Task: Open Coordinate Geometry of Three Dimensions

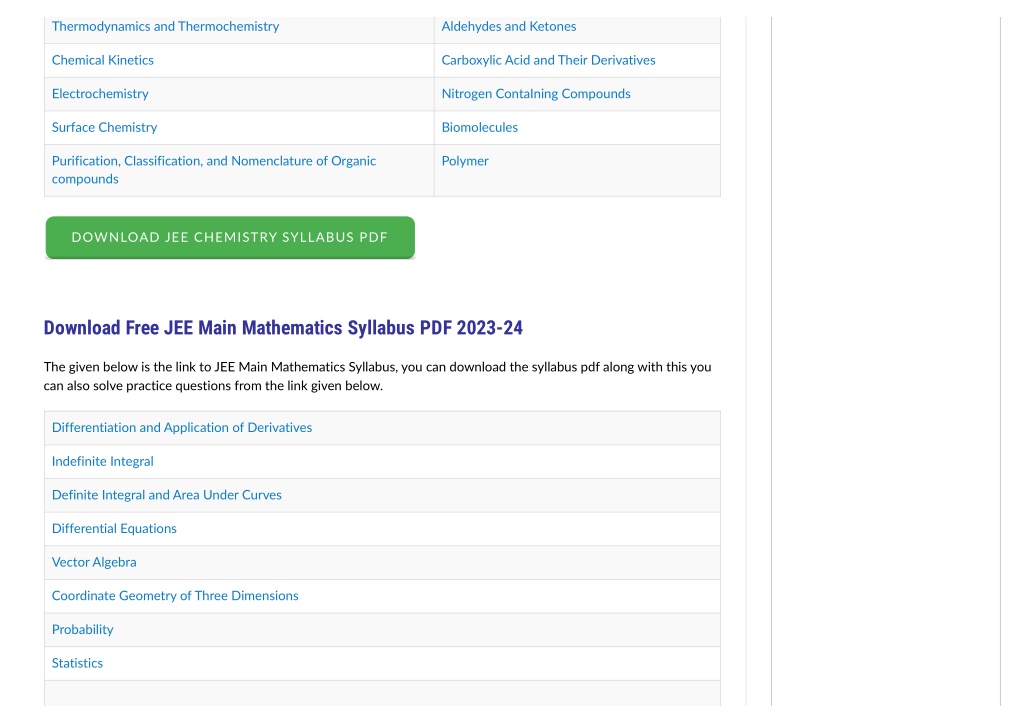Action: click(x=175, y=596)
